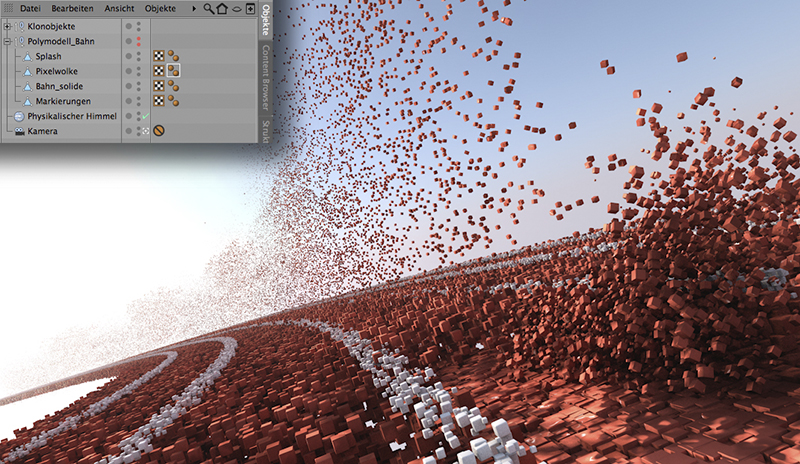800x464 pixels.
Task: Click Markierungen's checkerboard UVW tag
Action: (159, 101)
